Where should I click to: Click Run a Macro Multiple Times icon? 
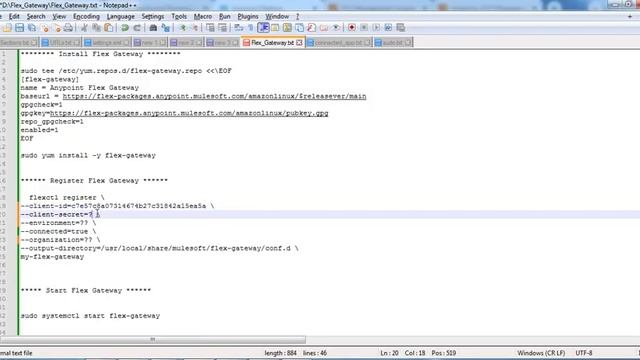click(x=388, y=28)
